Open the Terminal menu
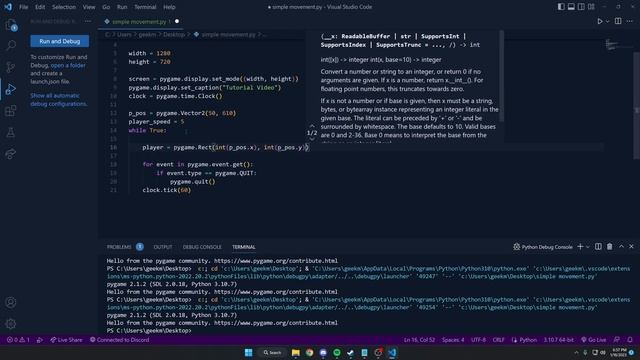This screenshot has height=360, width=640. click(x=145, y=7)
